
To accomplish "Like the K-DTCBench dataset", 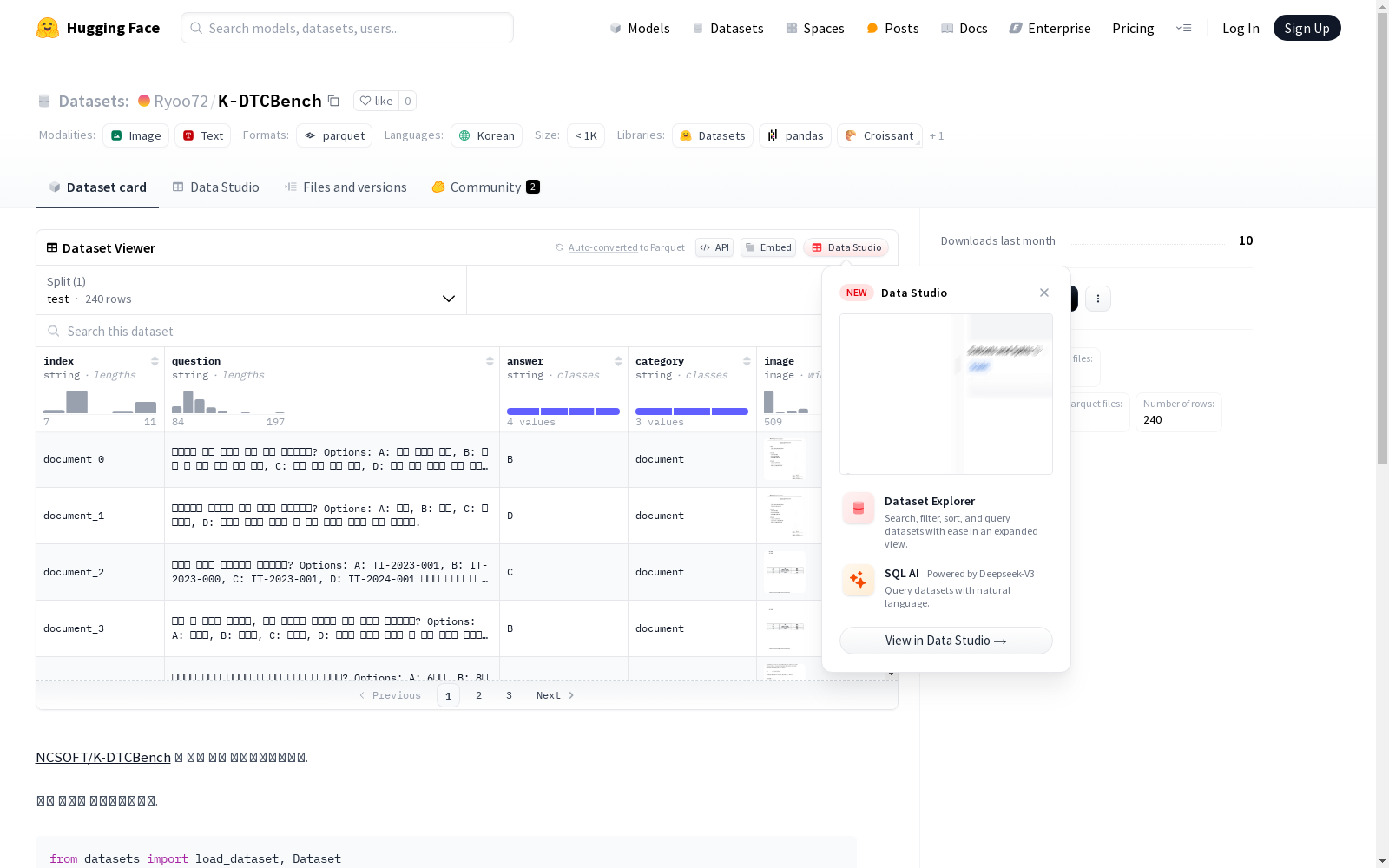I will (376, 101).
